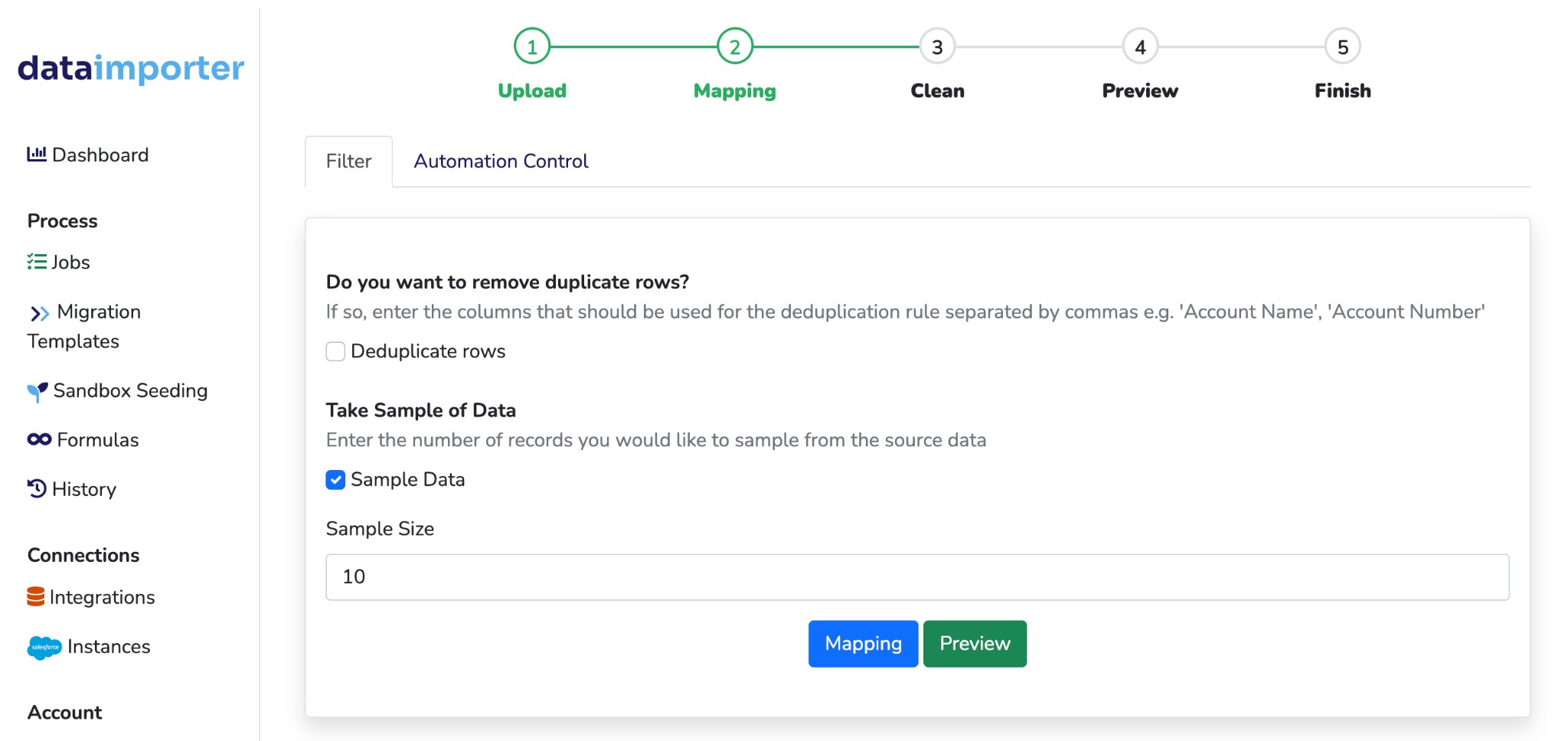Click the Dashboard bar-chart icon

(x=36, y=154)
